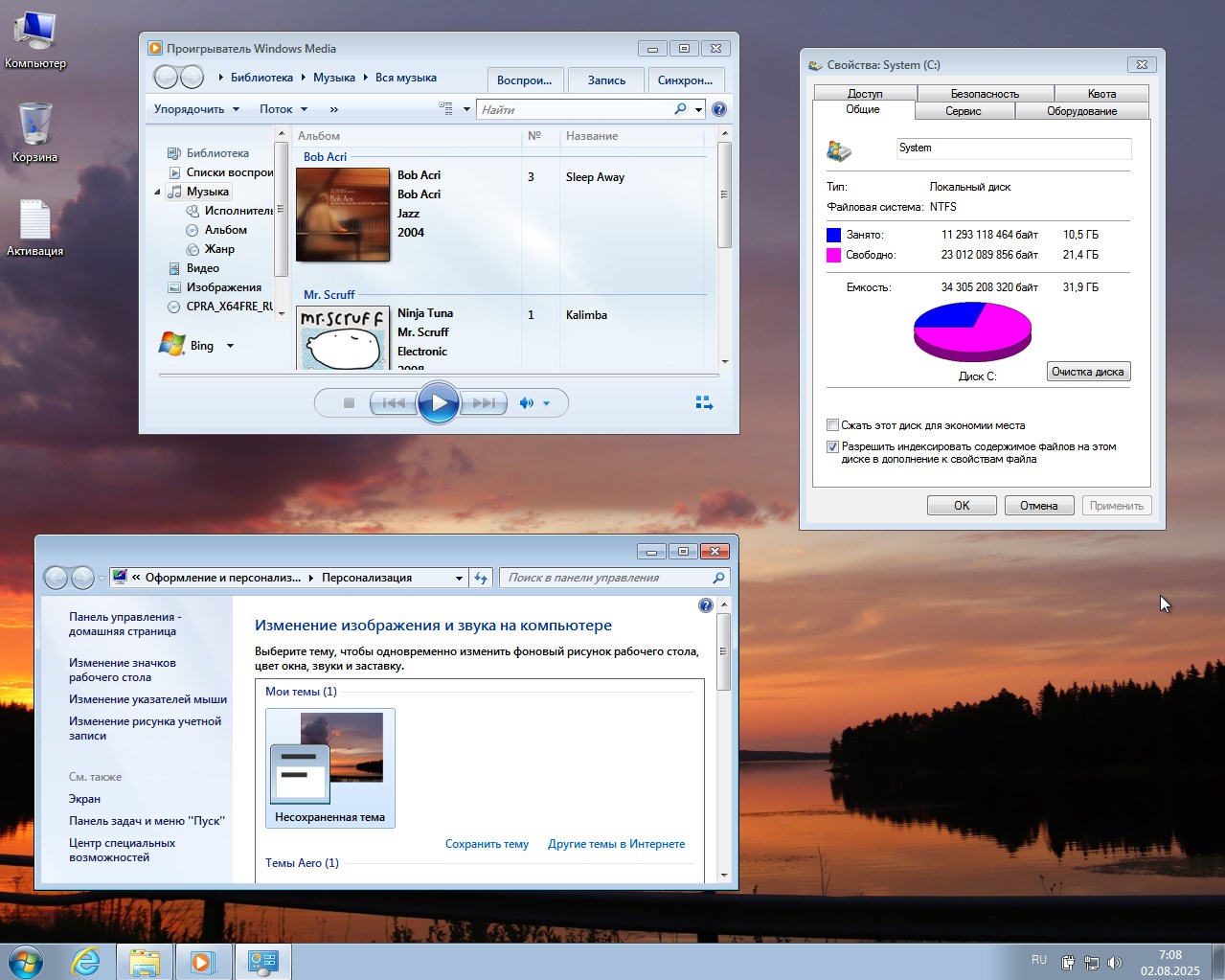Click the Media Player seek bar

(x=438, y=376)
